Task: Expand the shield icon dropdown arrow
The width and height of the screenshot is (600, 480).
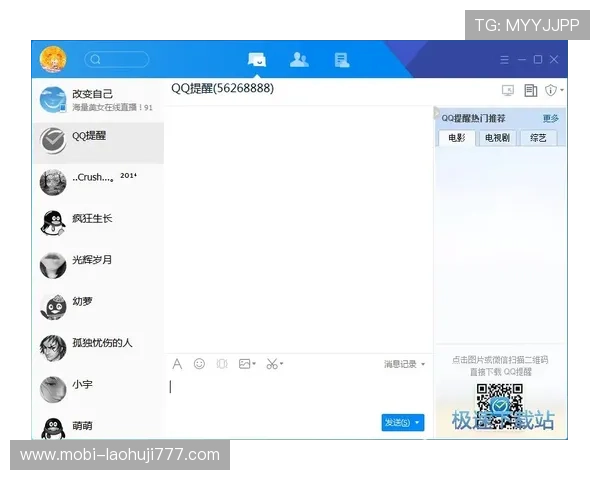Action: coord(562,90)
